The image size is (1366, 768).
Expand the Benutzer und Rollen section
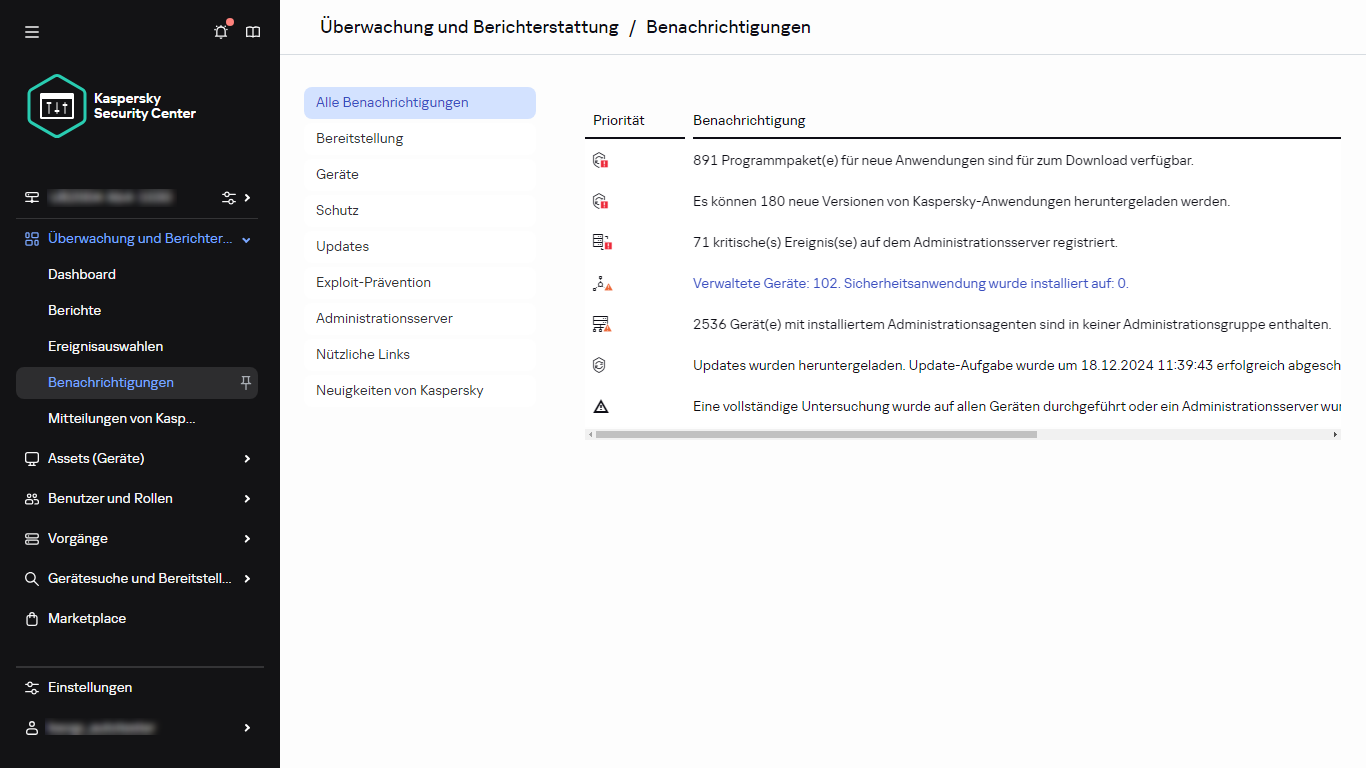pos(246,498)
